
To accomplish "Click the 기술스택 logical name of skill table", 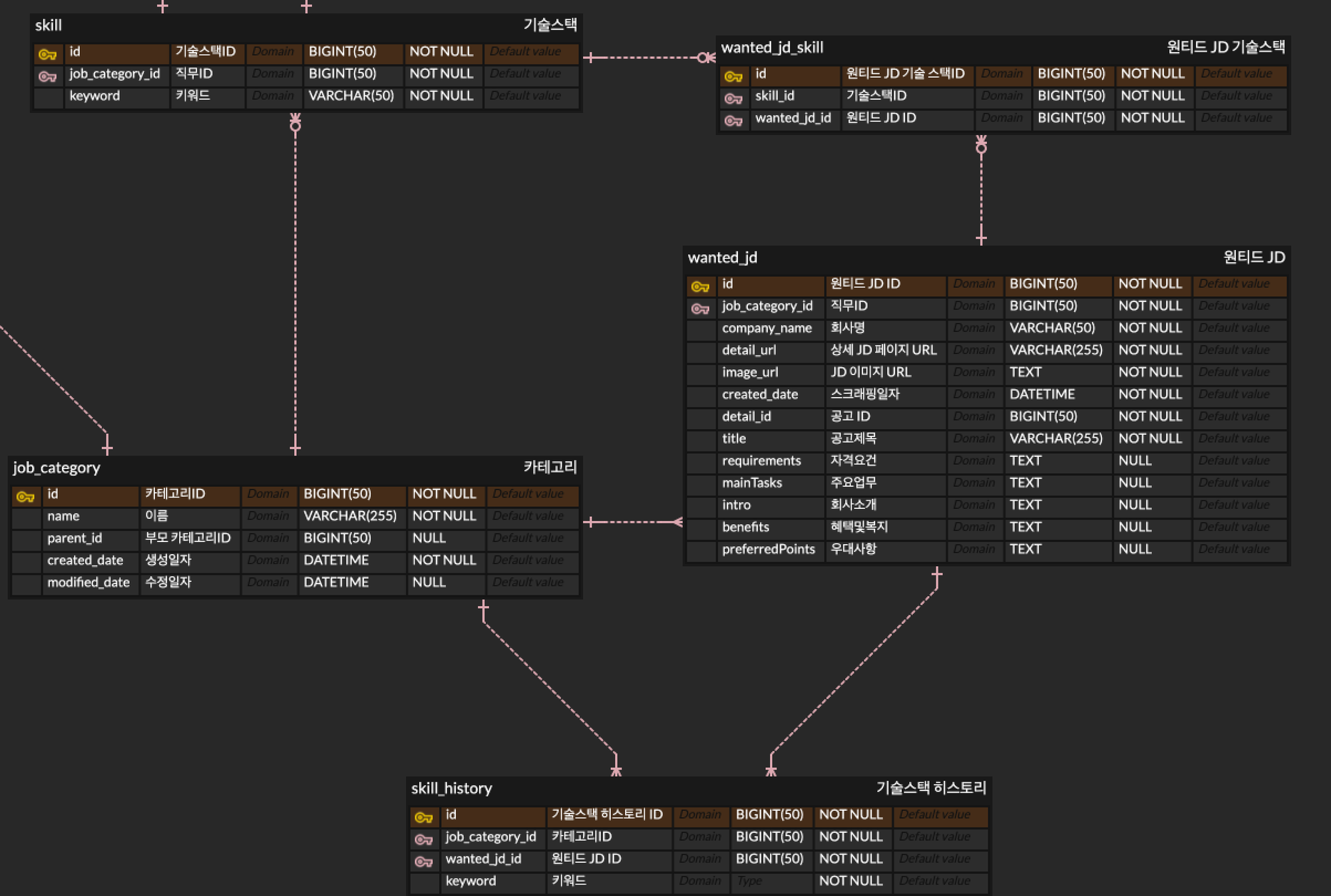I will coord(550,25).
